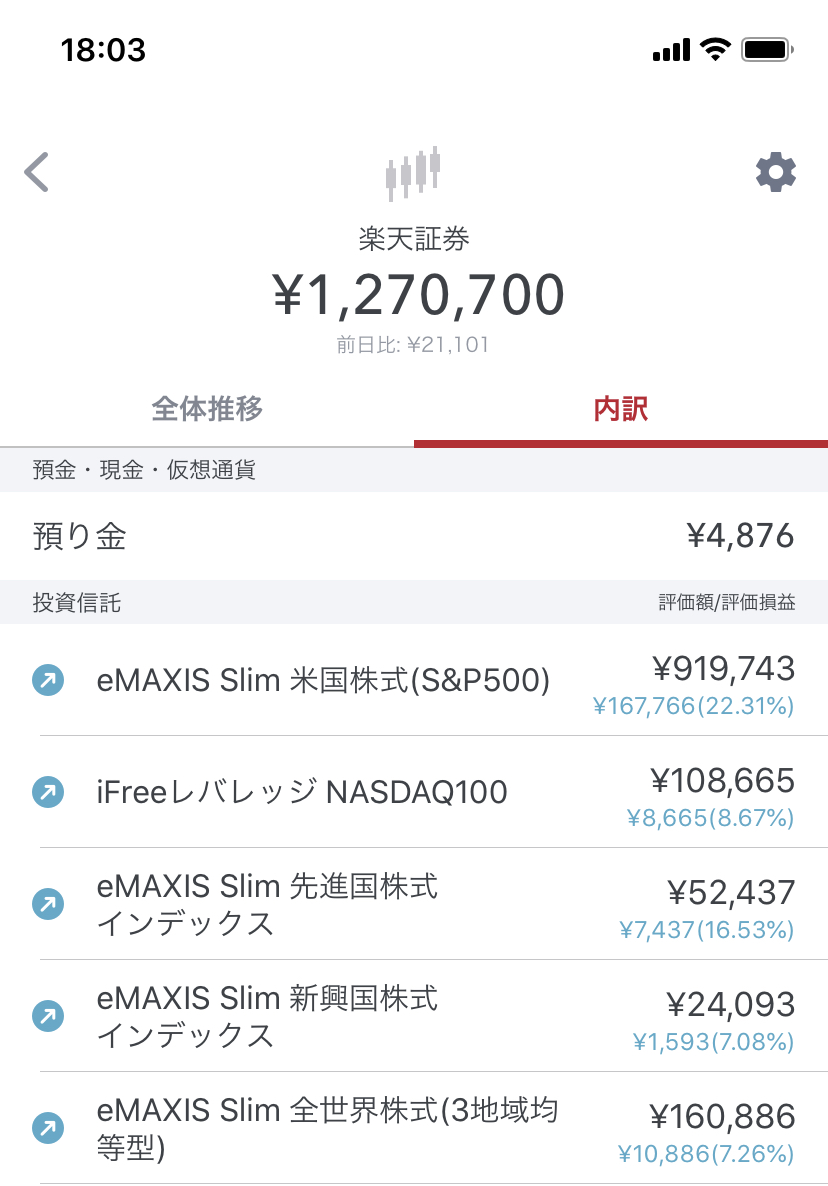Tap the candlestick chart icon
This screenshot has height=1186, width=828.
[x=413, y=173]
